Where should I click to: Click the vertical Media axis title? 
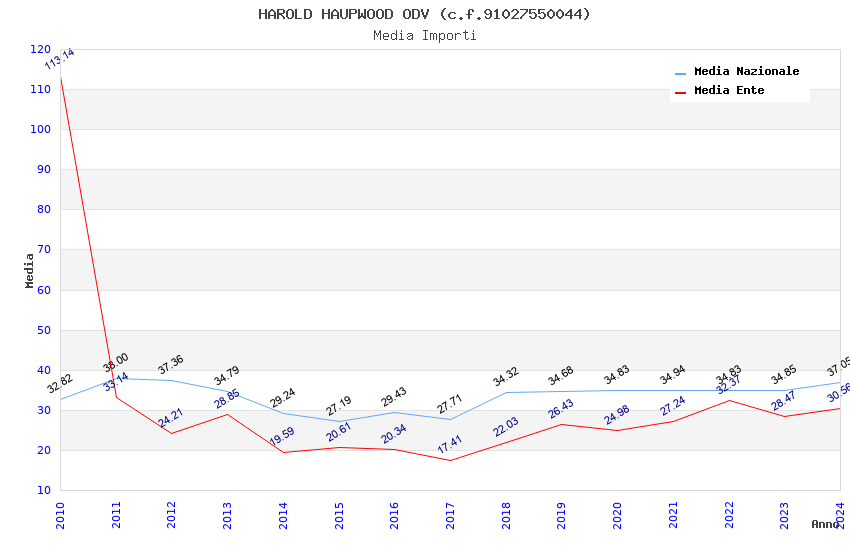(x=29, y=270)
